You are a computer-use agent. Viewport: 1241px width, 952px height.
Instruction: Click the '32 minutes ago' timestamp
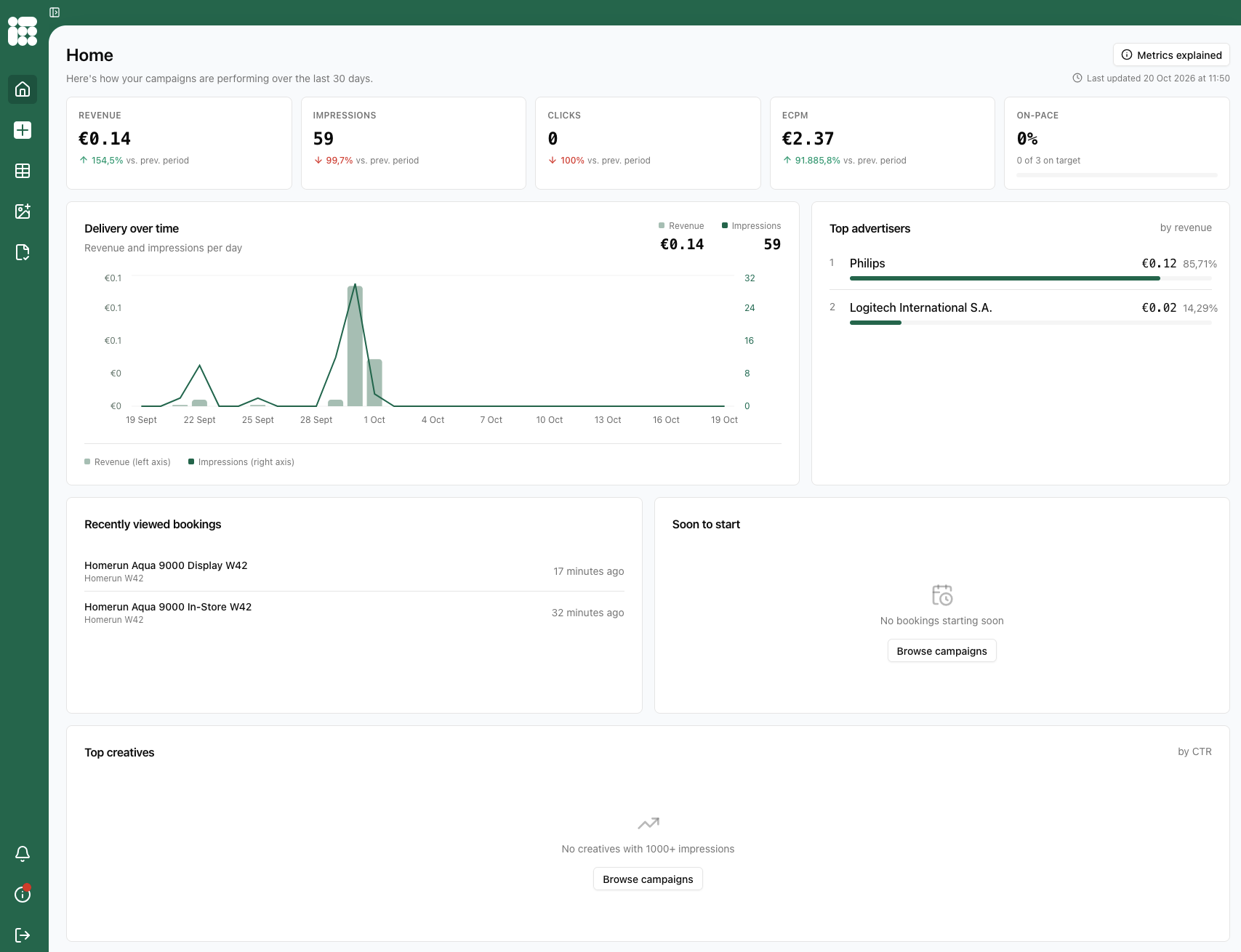(588, 613)
